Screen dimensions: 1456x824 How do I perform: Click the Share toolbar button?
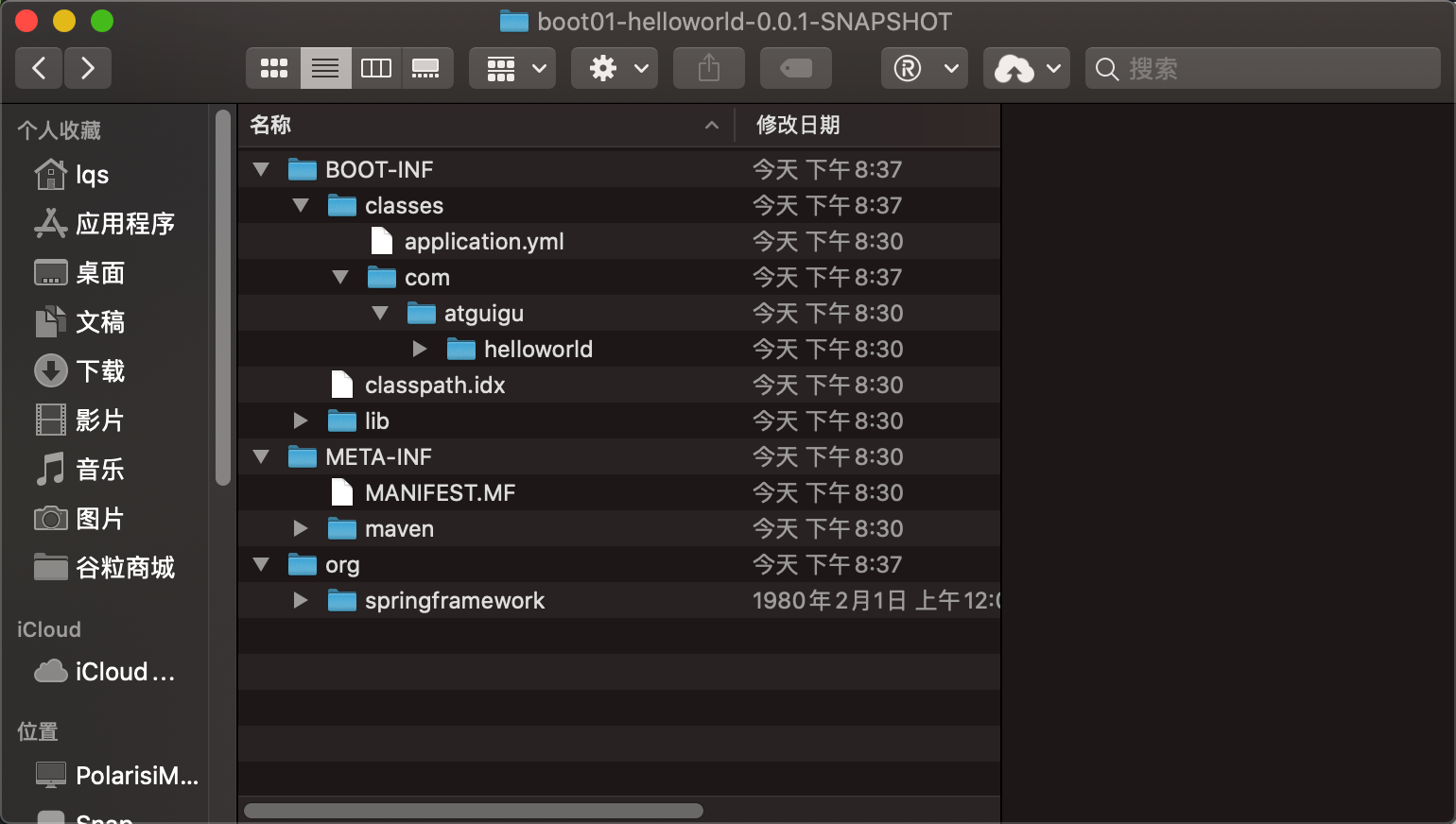(x=709, y=68)
